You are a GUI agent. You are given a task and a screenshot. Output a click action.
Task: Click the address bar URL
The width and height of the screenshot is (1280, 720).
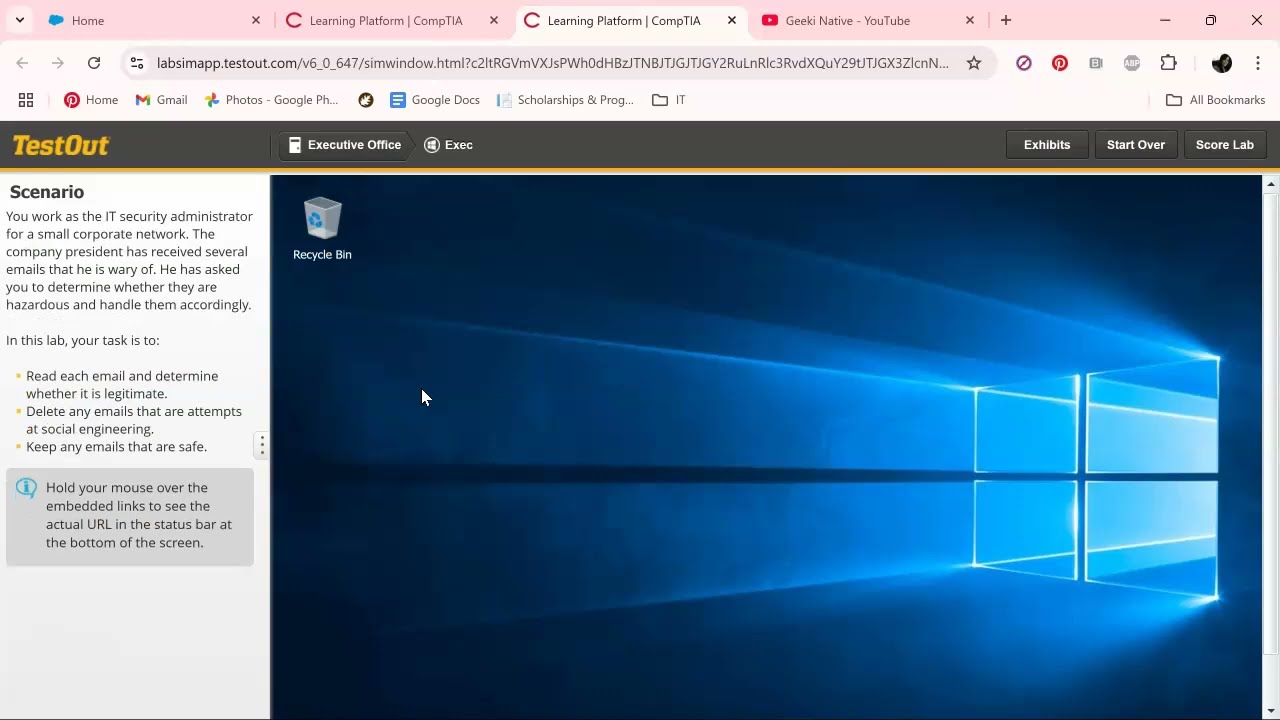pyautogui.click(x=553, y=63)
